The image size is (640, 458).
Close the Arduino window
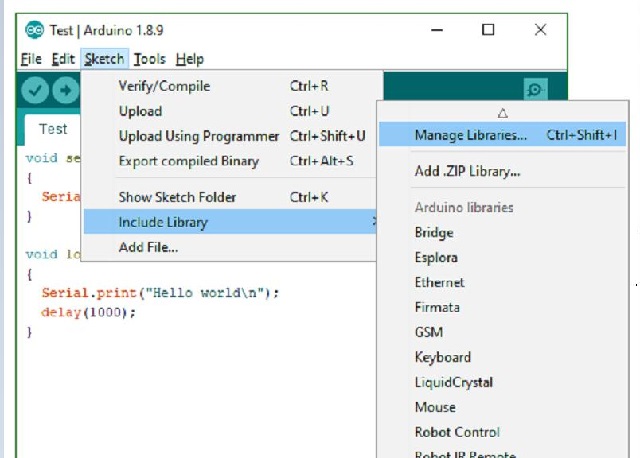click(540, 30)
